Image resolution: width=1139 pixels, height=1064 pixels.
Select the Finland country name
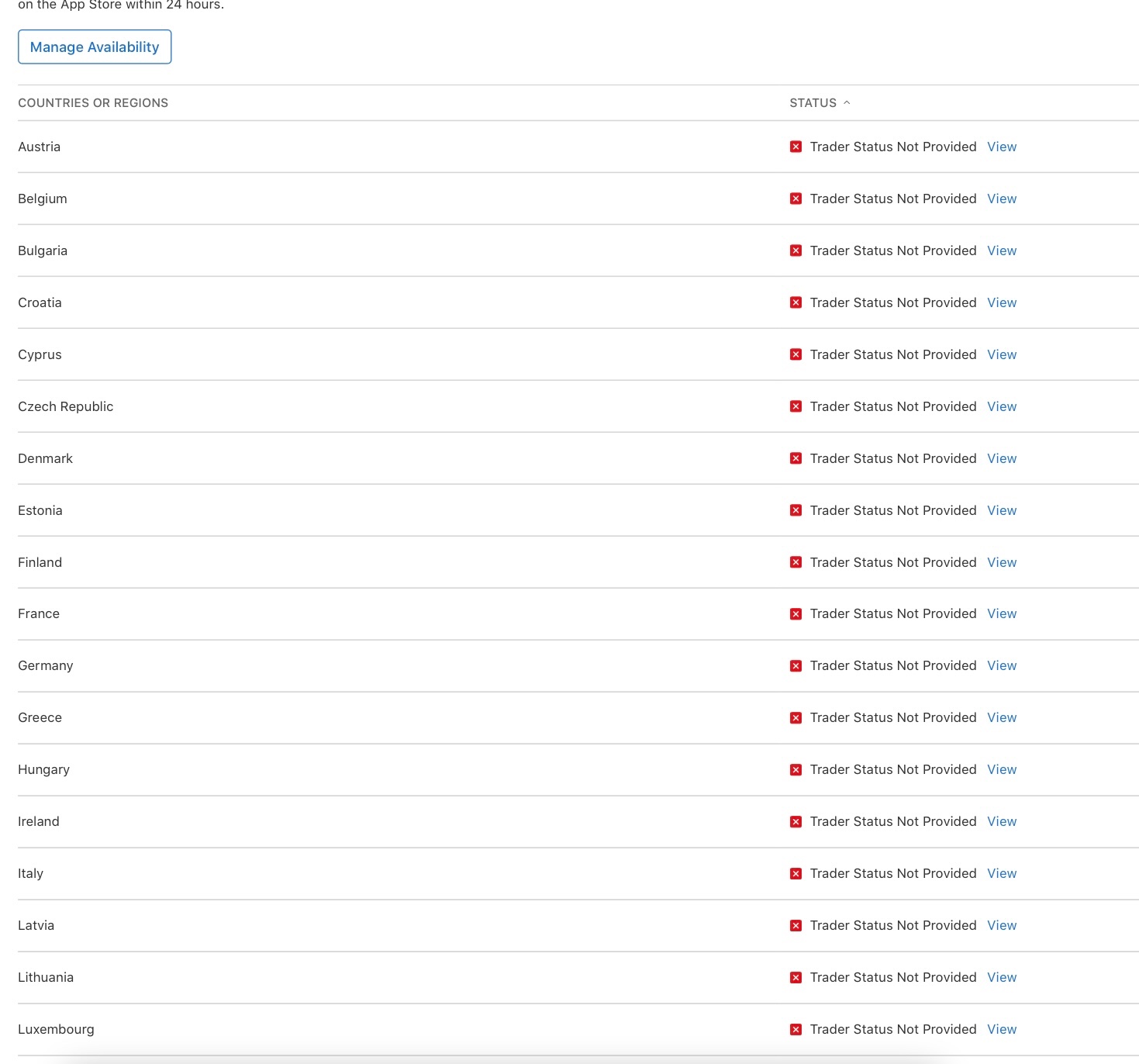40,562
